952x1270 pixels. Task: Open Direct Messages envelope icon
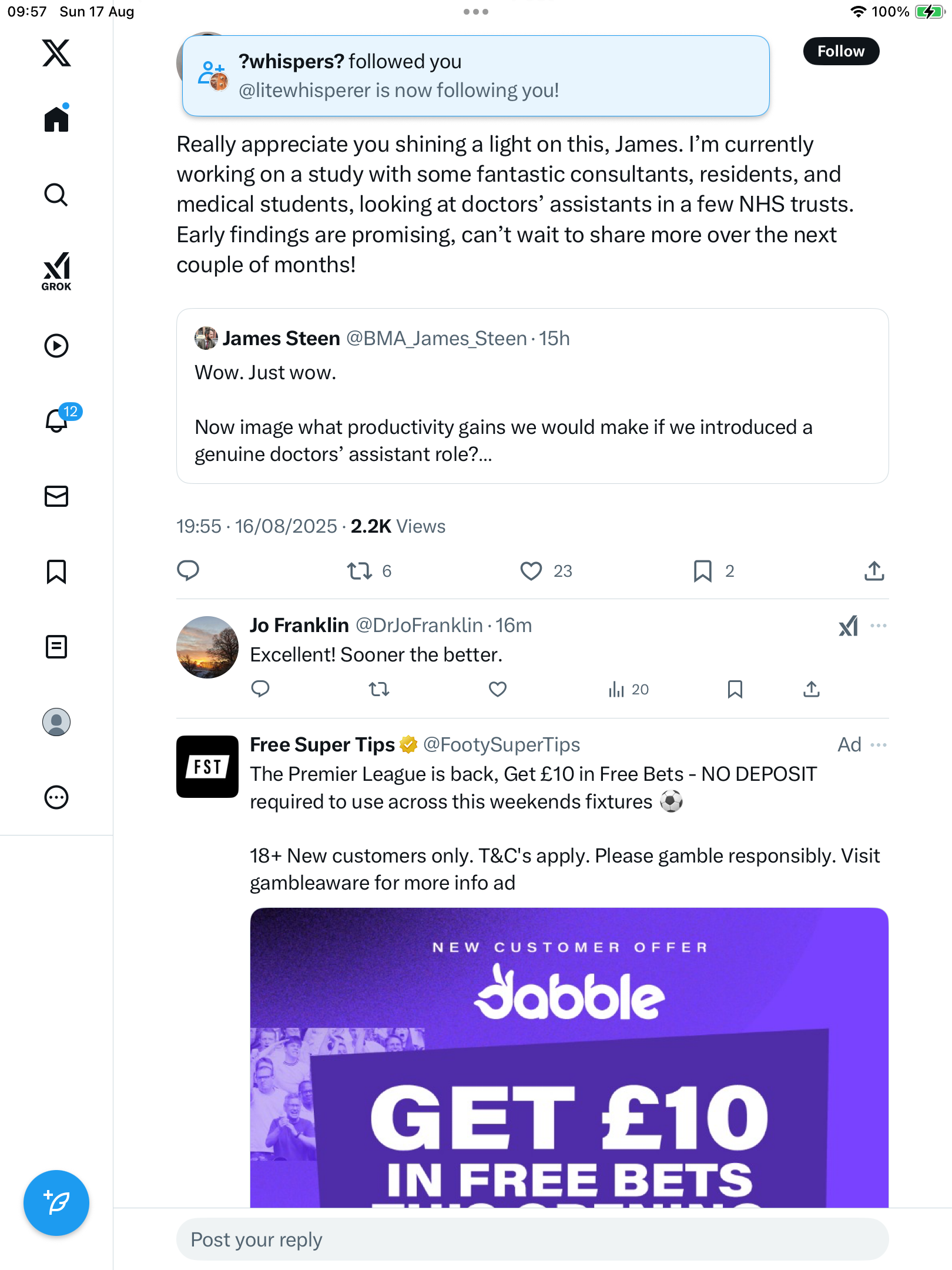coord(56,496)
